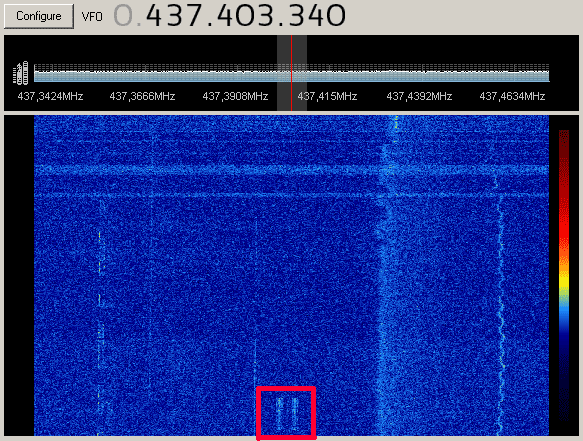Click the yellow spot at waterfall top edge
Image resolution: width=583 pixels, height=441 pixels.
pos(396,121)
